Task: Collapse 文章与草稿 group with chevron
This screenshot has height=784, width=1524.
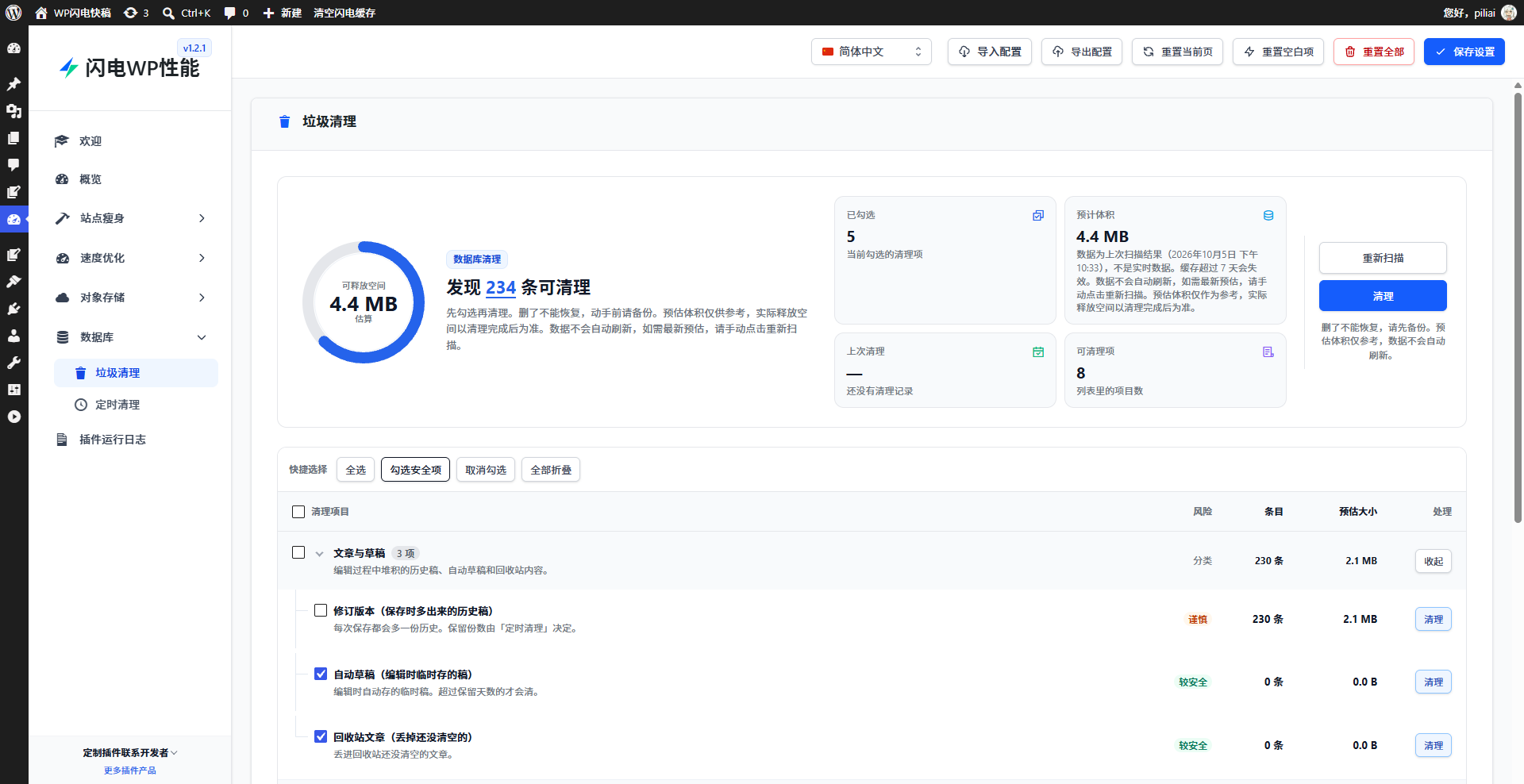Action: click(x=319, y=554)
